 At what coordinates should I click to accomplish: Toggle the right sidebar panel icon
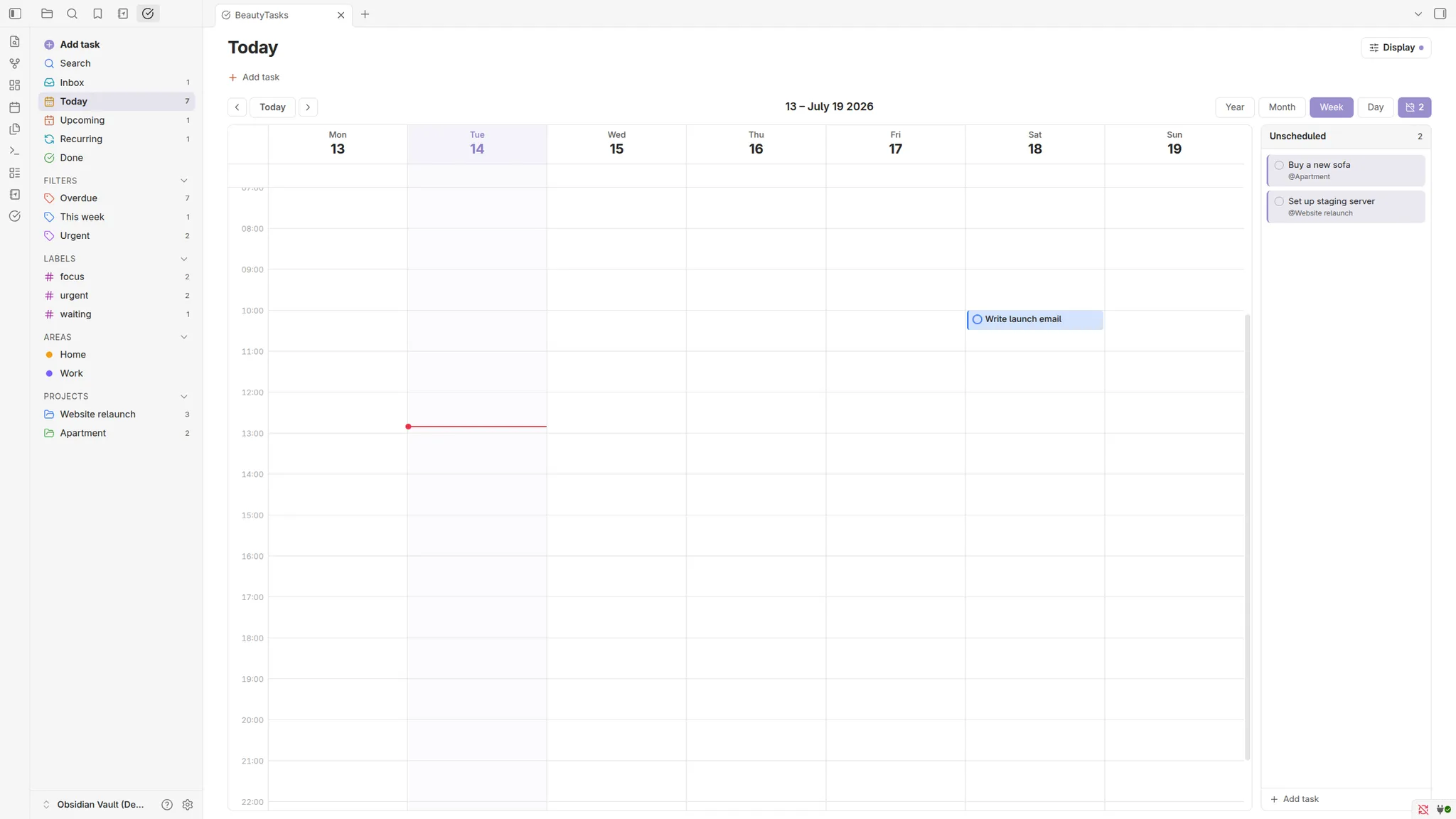(x=1440, y=14)
